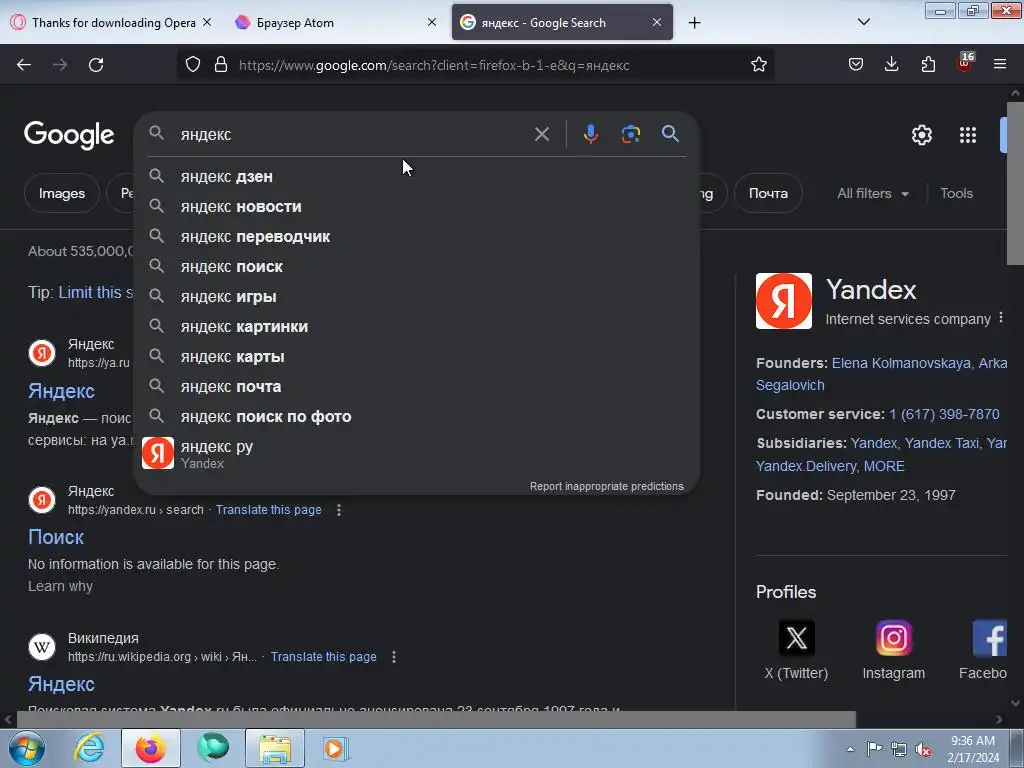Translate the yandex.ru search page
This screenshot has height=768, width=1024.
(x=268, y=510)
